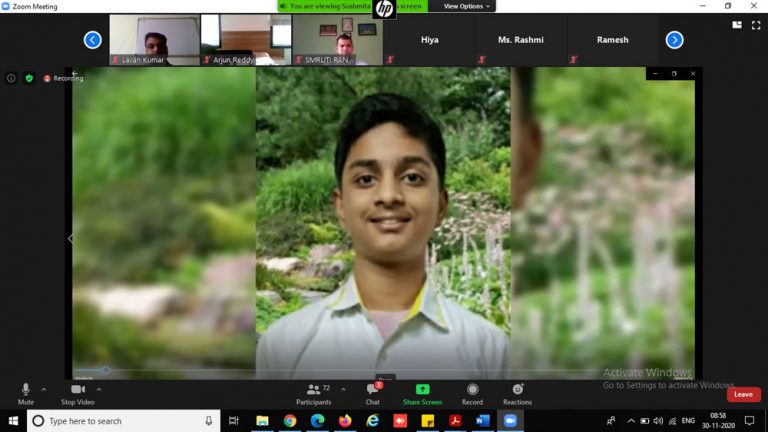Show previous participants with left arrow
The image size is (768, 432).
93,40
